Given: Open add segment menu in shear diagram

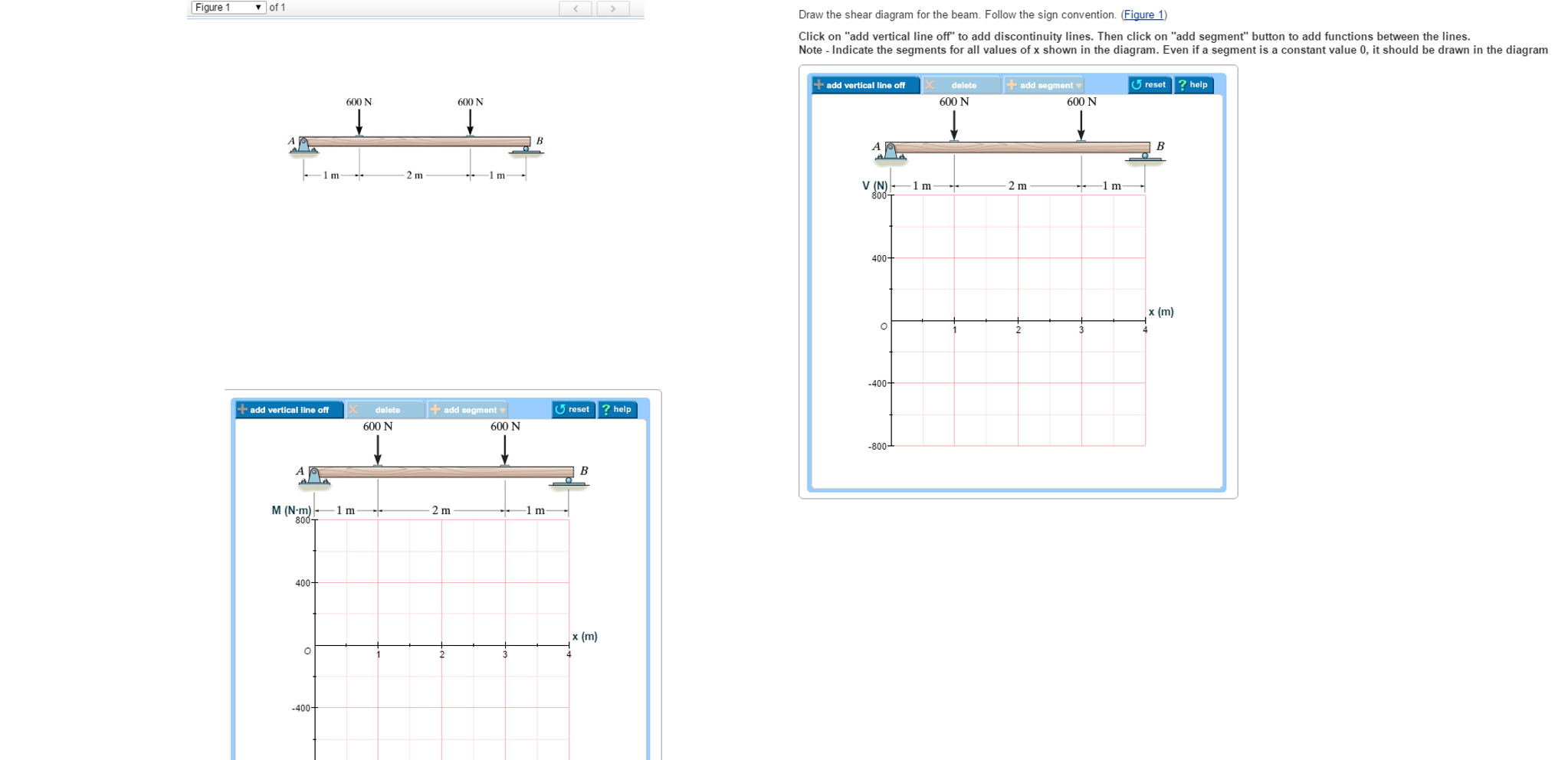Looking at the screenshot, I should pos(1045,85).
